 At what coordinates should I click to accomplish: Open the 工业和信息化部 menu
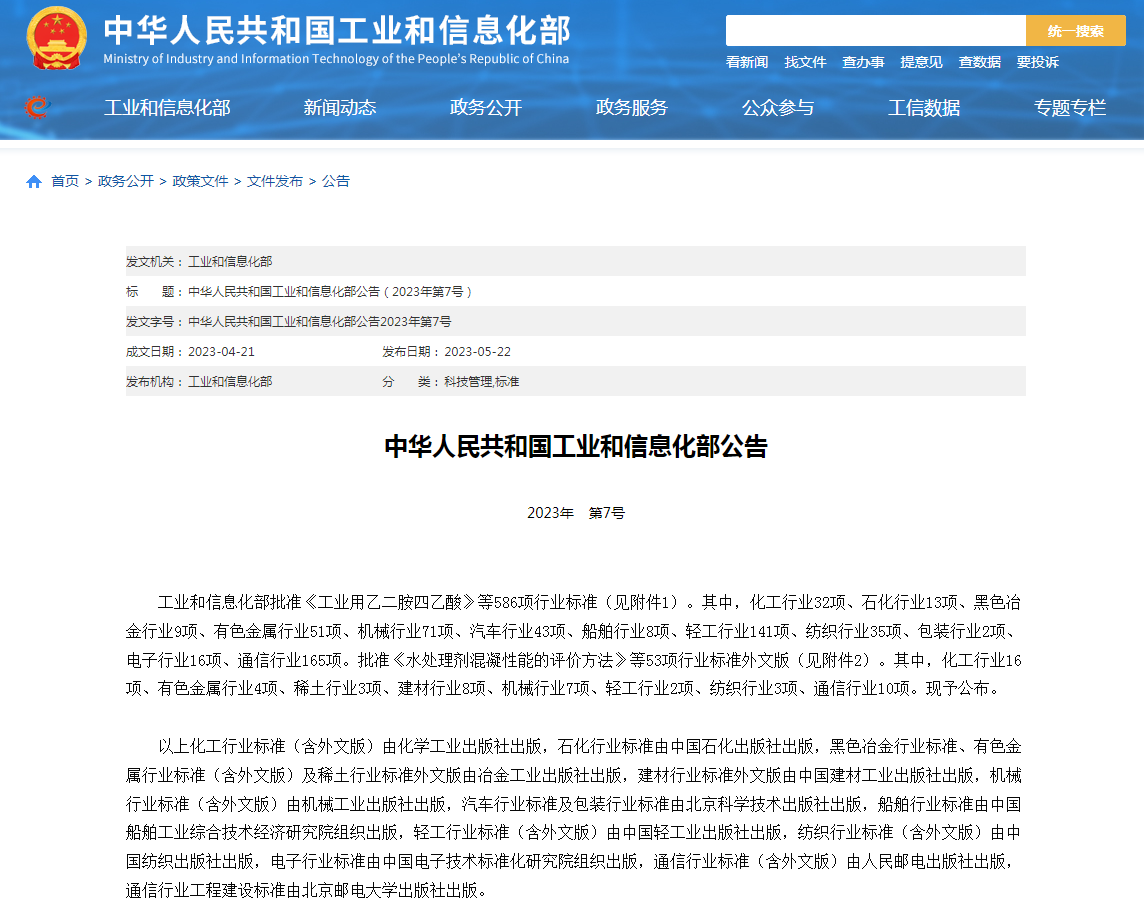point(167,108)
